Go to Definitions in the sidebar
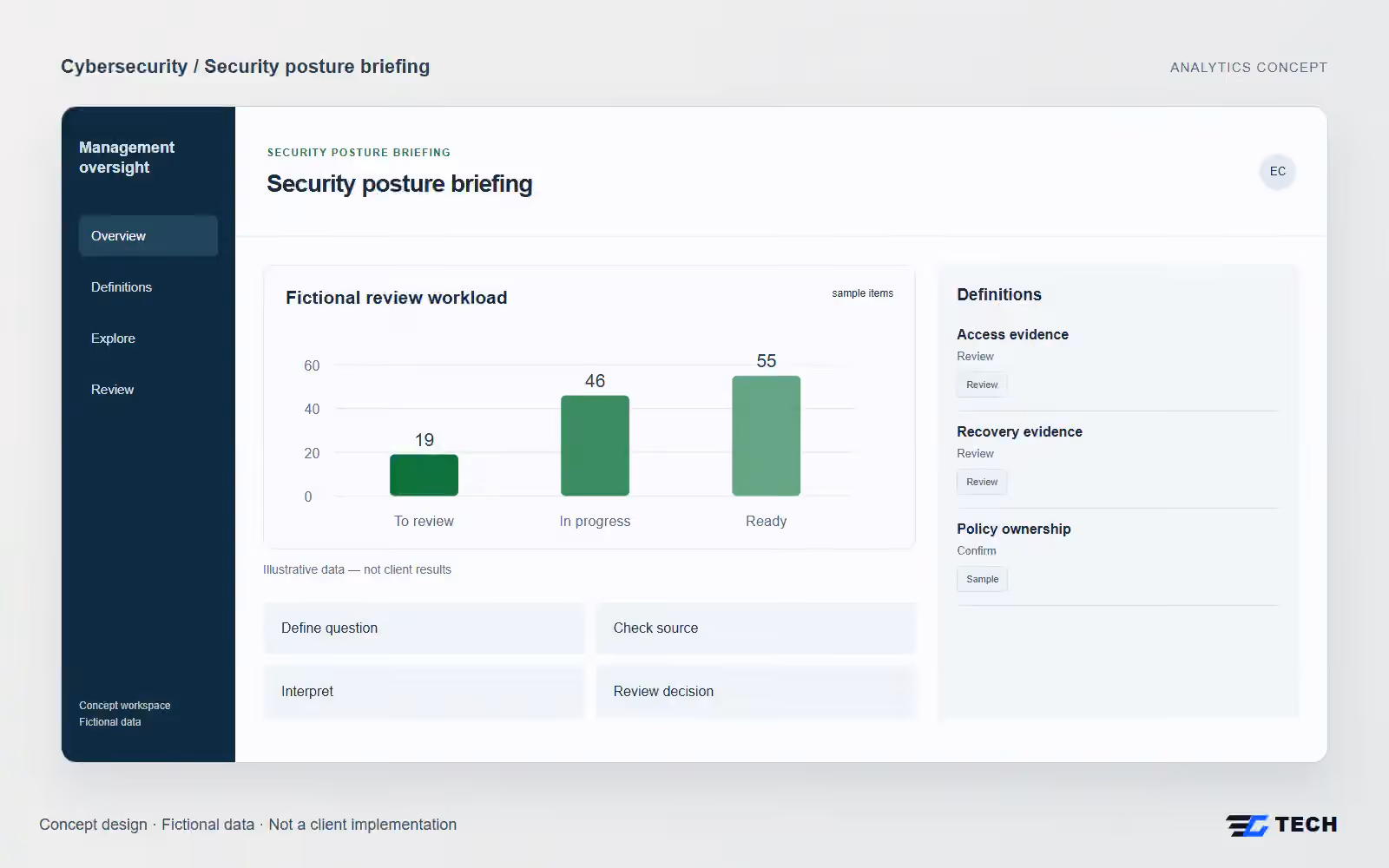The width and height of the screenshot is (1389, 868). coord(148,287)
